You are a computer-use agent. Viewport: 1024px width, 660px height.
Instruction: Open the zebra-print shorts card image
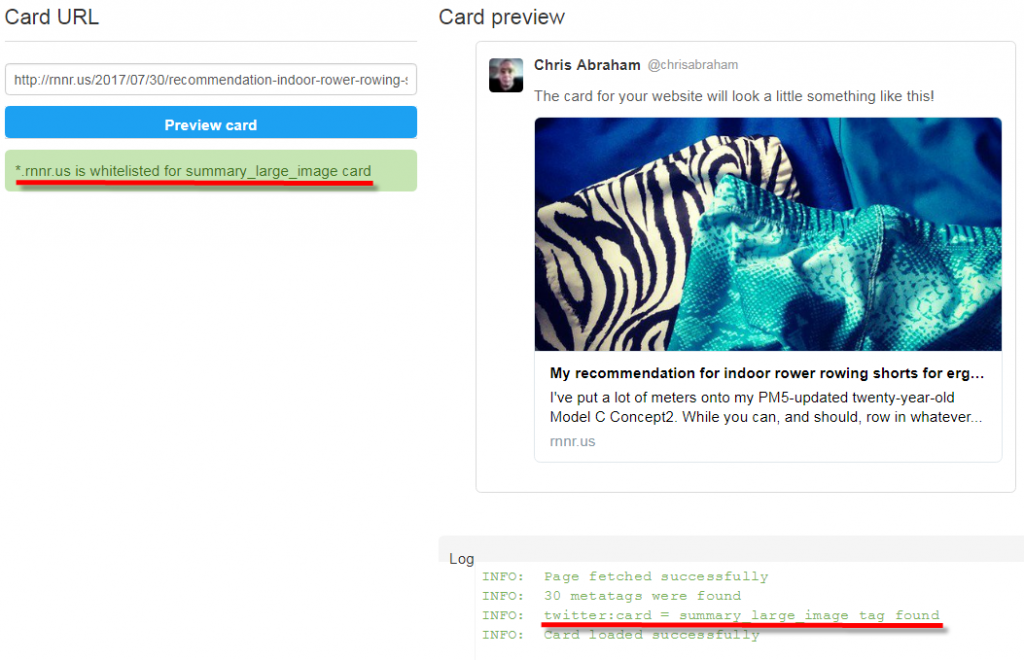(768, 234)
